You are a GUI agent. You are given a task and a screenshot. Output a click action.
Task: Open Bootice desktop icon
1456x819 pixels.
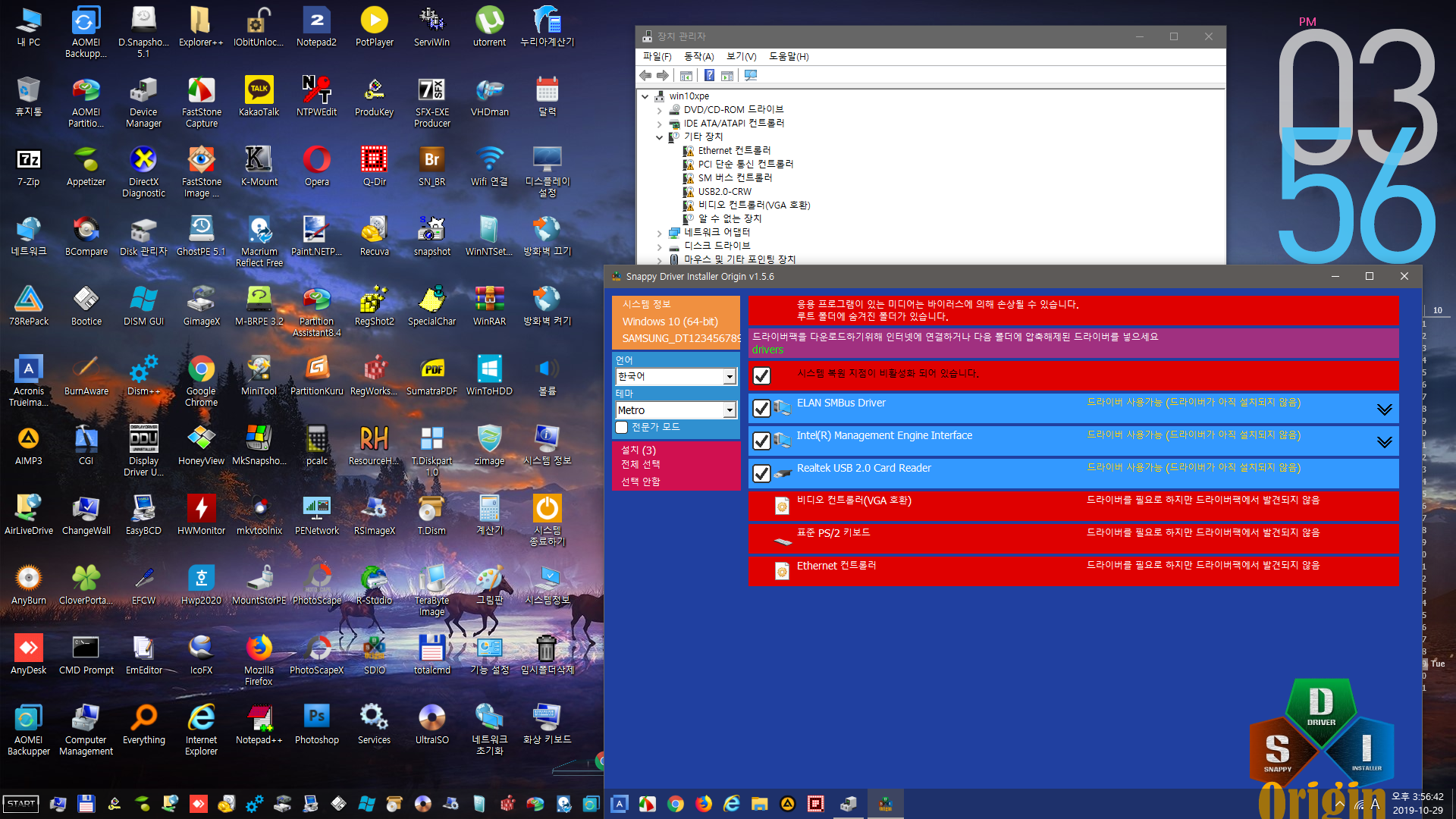[x=86, y=306]
